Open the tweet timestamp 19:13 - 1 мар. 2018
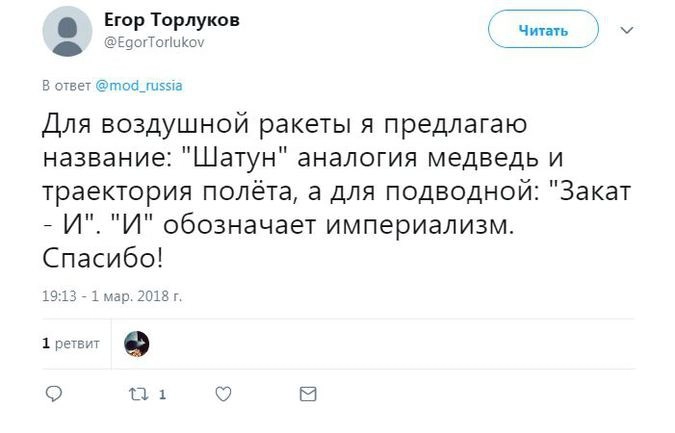 112,296
